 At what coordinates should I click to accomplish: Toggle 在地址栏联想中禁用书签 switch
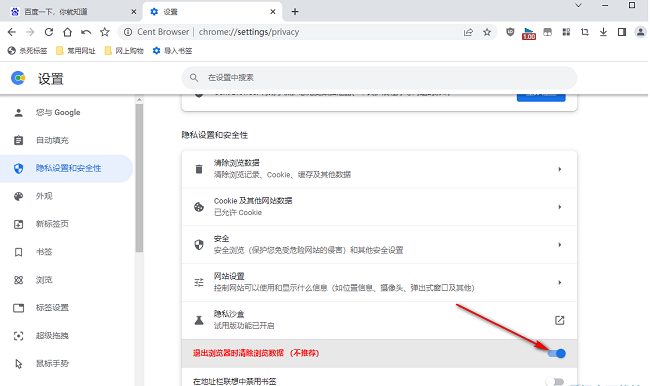click(555, 381)
